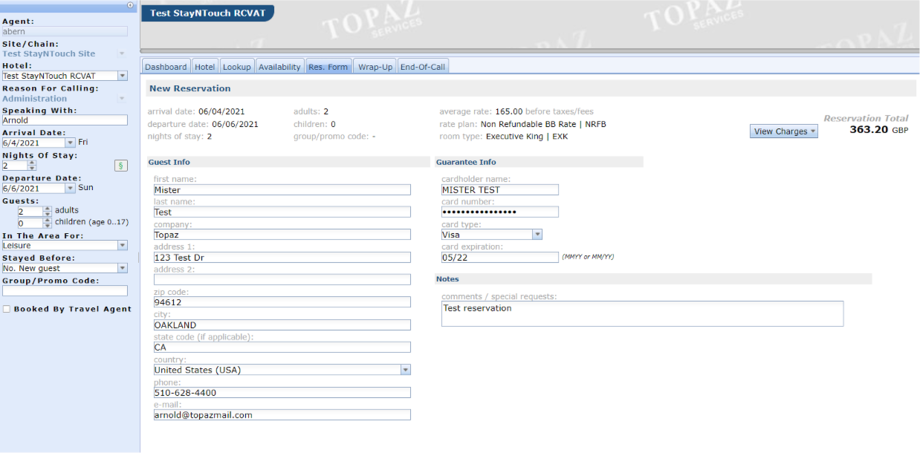Go to the Wrap-Up tab

tap(375, 67)
